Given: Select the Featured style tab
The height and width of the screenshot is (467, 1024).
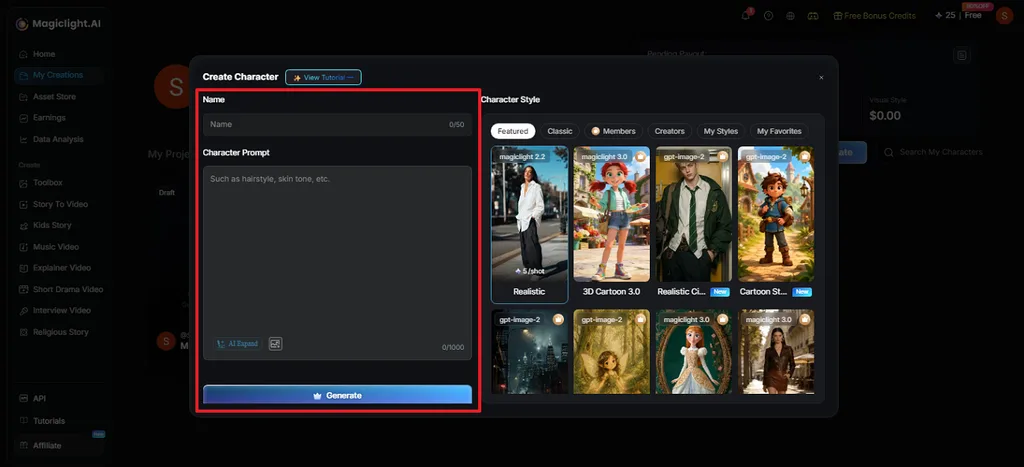Looking at the screenshot, I should (x=513, y=131).
